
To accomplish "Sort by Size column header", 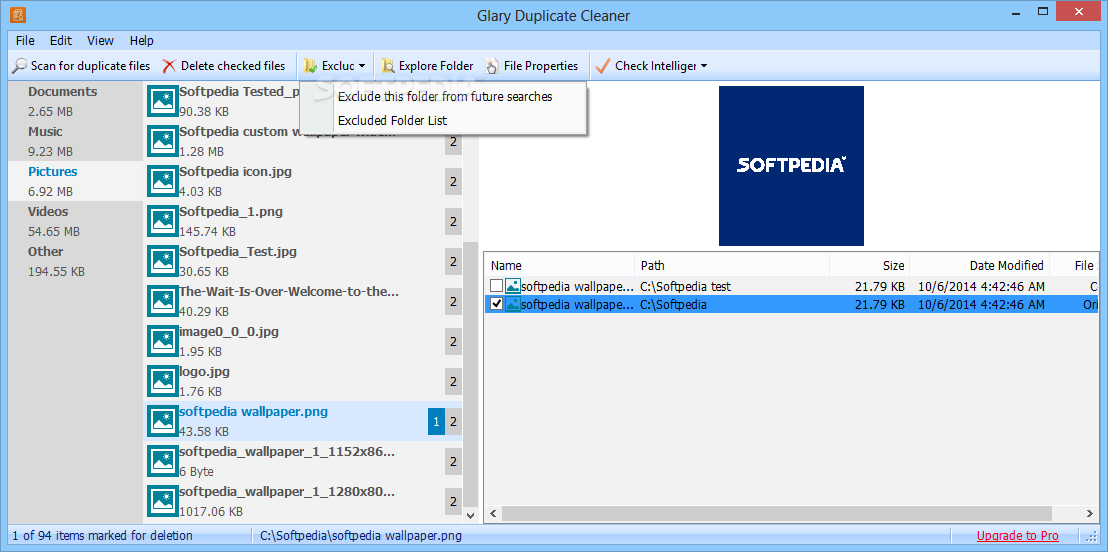I will click(869, 265).
